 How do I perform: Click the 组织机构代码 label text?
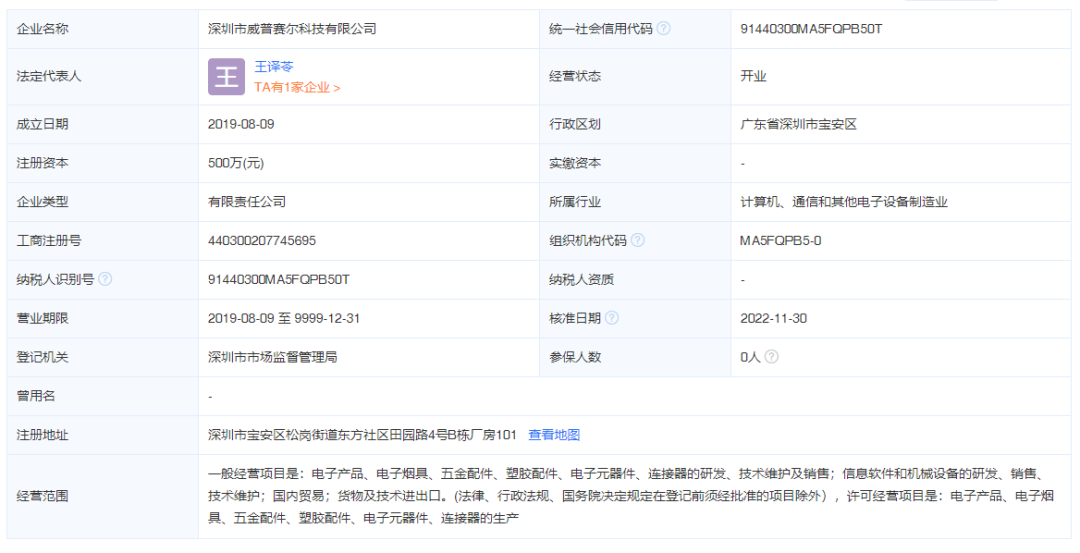pos(588,240)
